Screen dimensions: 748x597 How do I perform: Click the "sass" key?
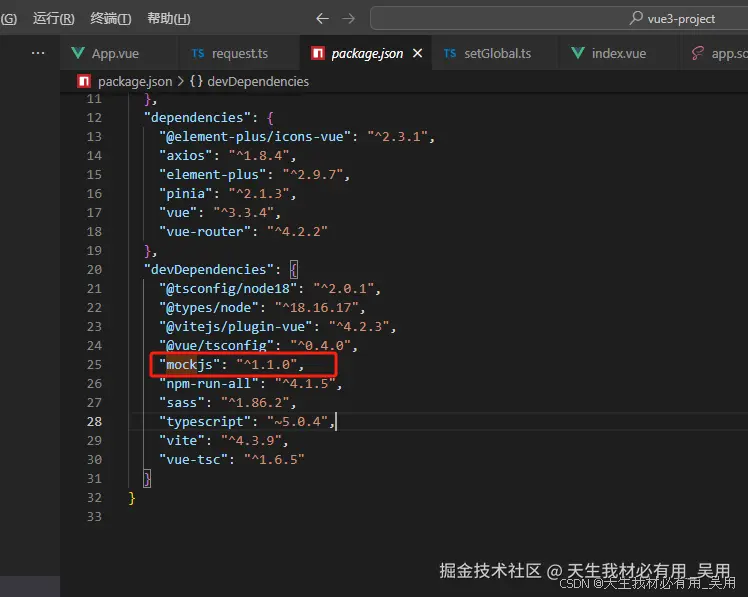click(x=181, y=402)
